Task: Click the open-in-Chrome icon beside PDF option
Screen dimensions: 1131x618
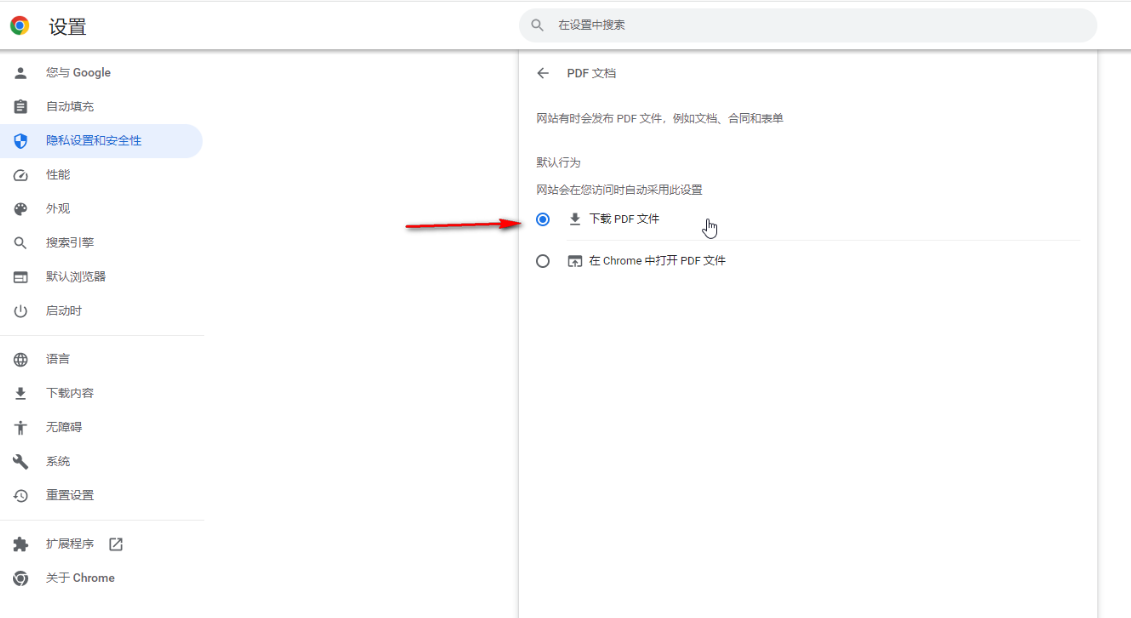Action: coord(575,261)
